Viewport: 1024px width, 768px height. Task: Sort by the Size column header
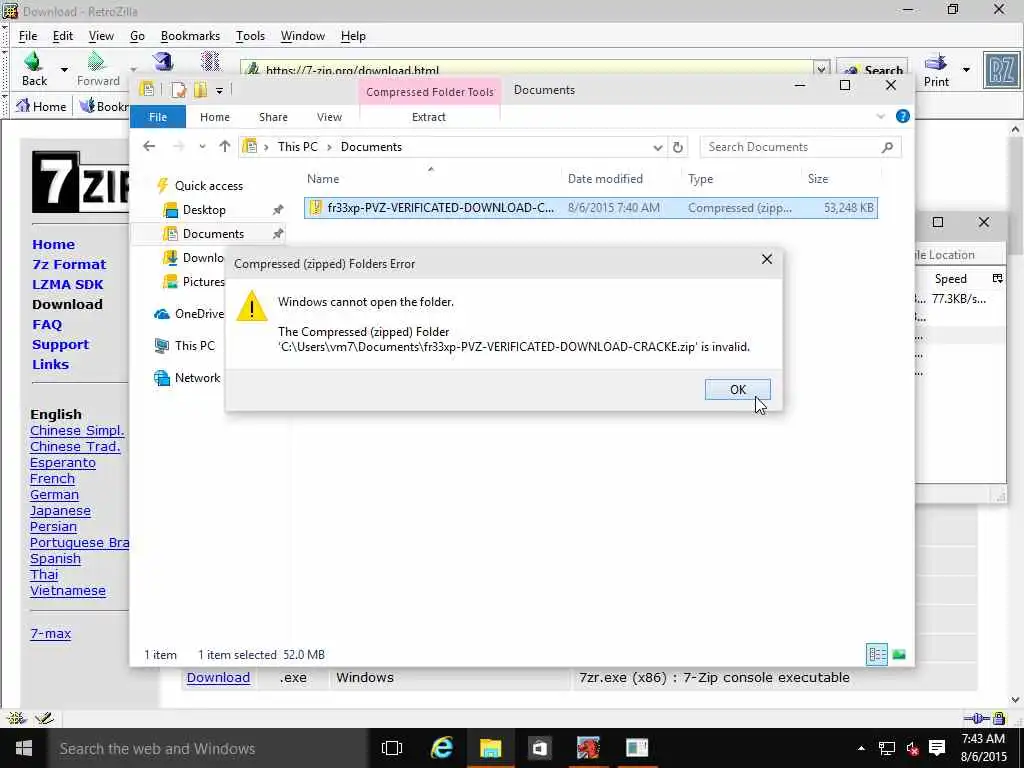818,178
